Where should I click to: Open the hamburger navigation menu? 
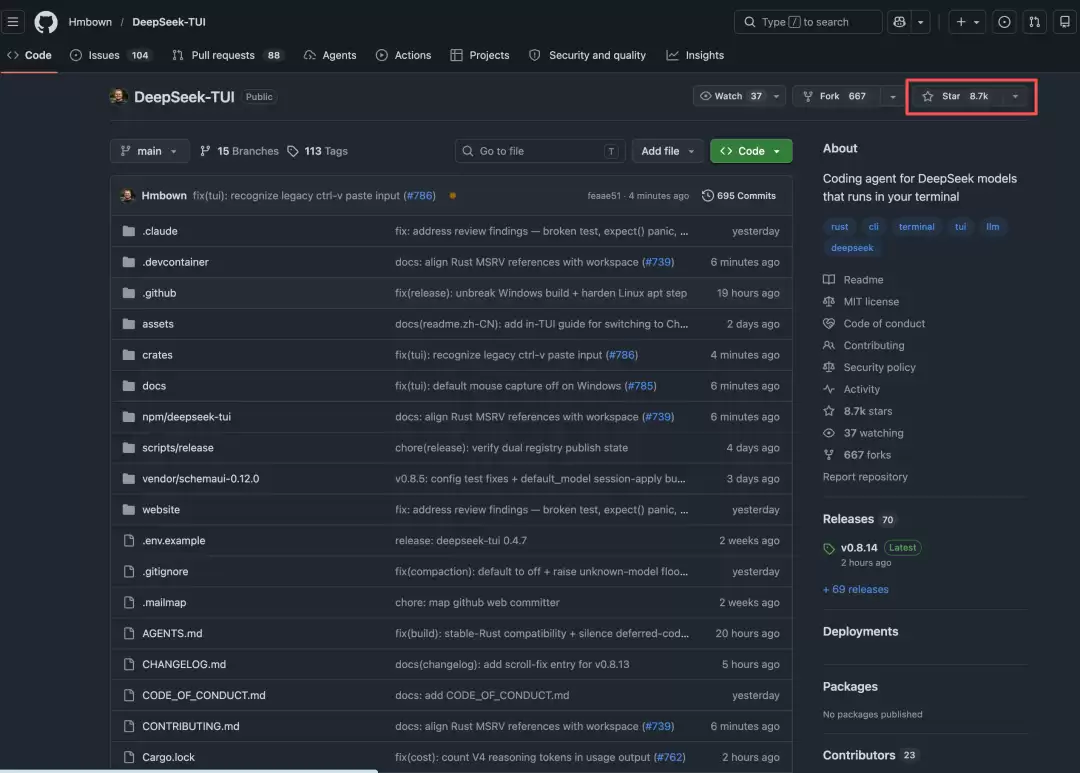pos(12,22)
